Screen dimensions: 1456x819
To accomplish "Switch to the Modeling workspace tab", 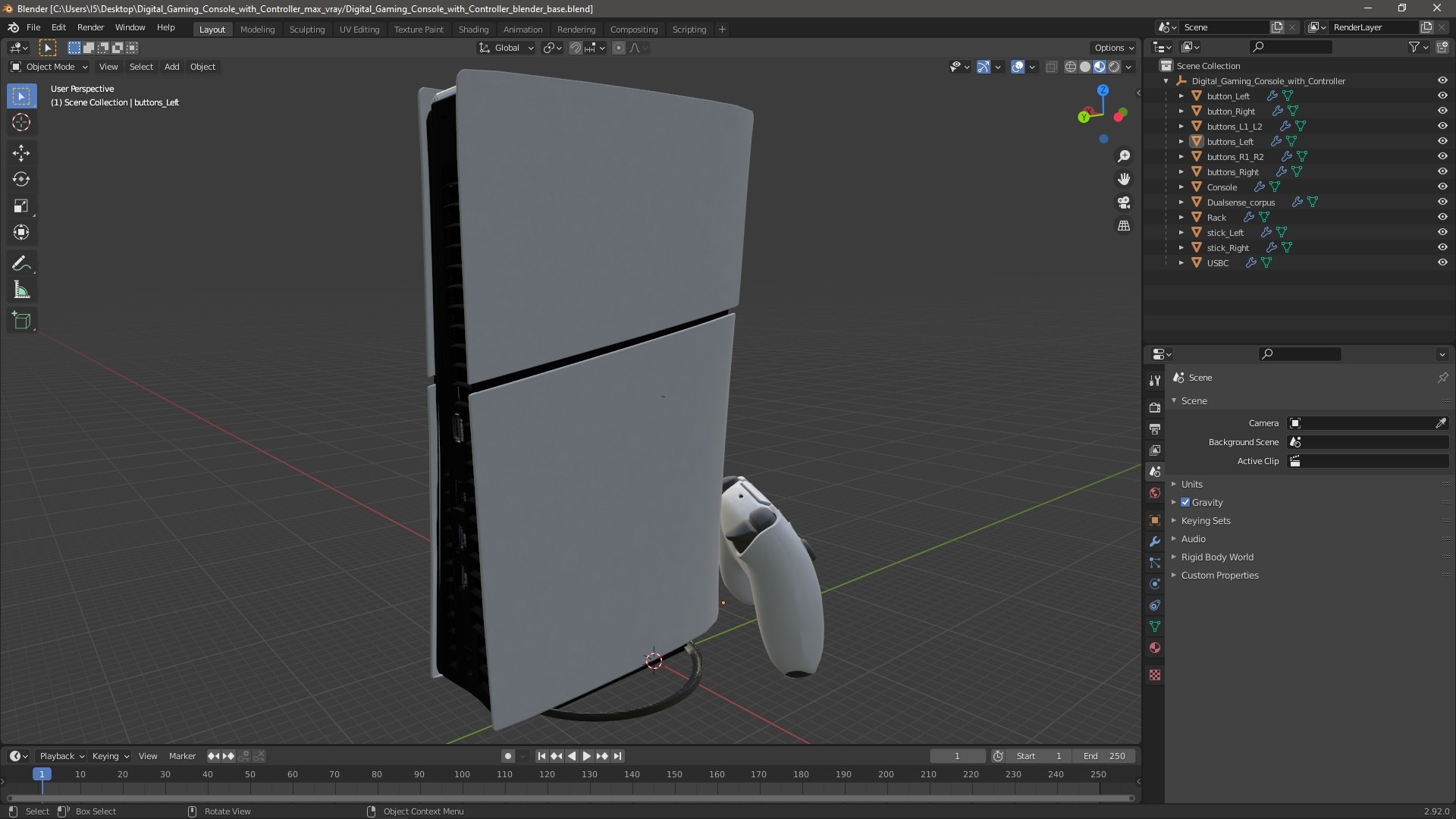I will pos(257,30).
